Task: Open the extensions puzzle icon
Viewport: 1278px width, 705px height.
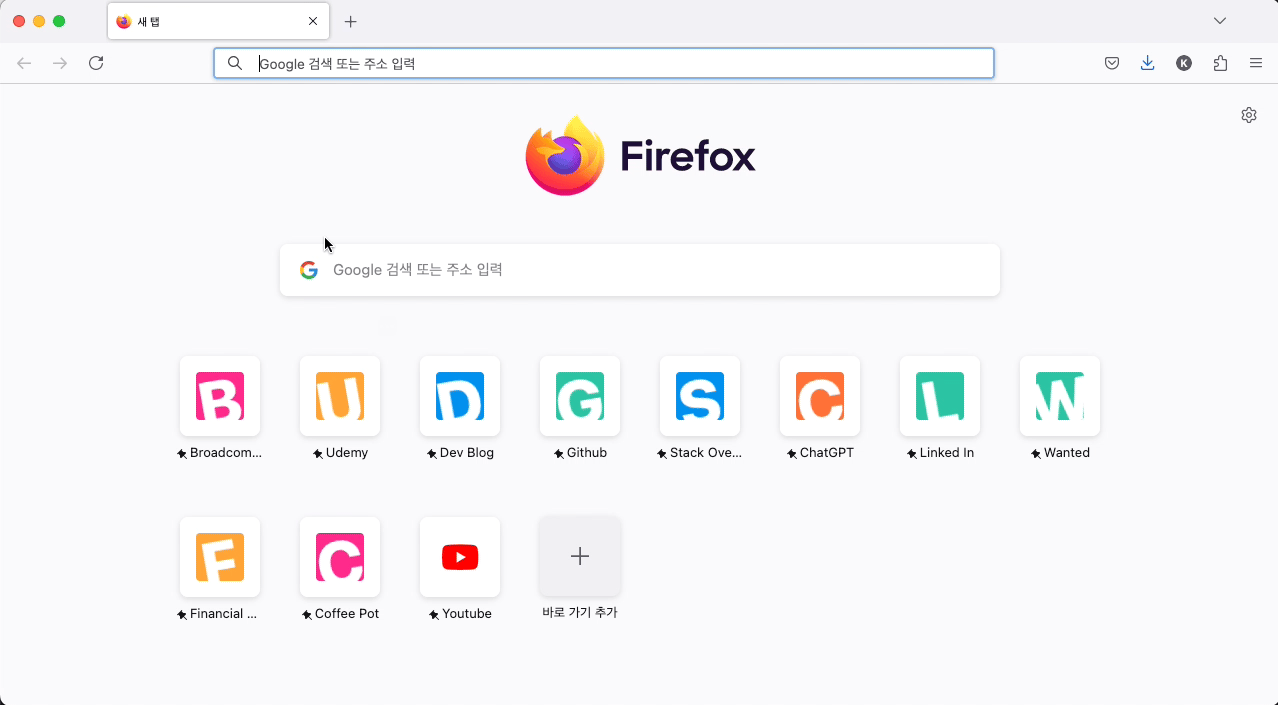Action: tap(1220, 63)
